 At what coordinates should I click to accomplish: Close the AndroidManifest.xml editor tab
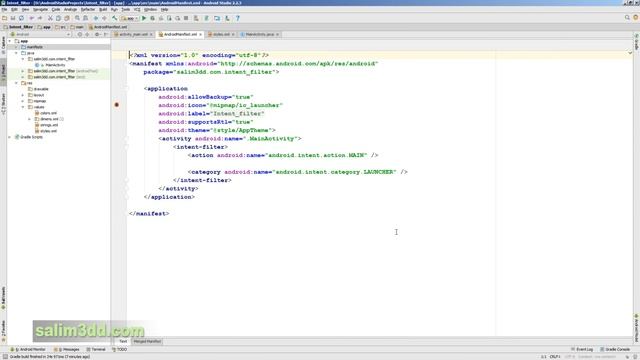pyautogui.click(x=200, y=35)
